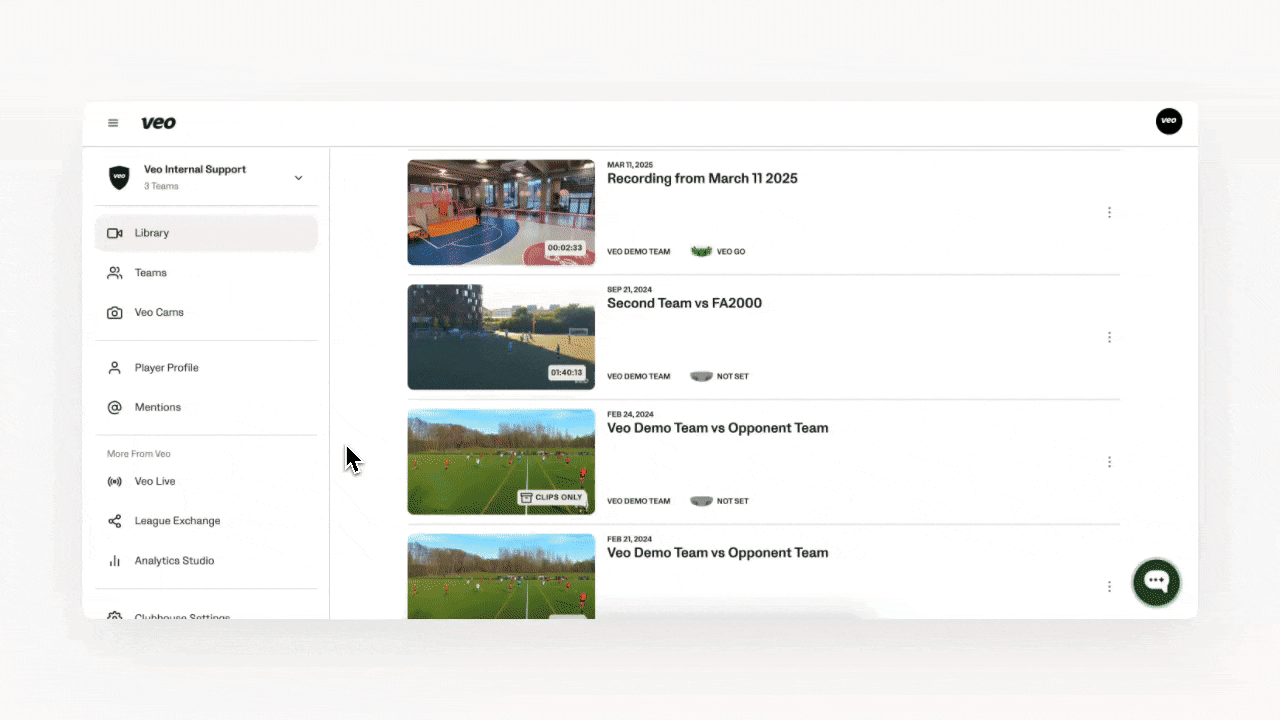Click the Library camera icon
Image resolution: width=1280 pixels, height=720 pixels.
[x=115, y=233]
